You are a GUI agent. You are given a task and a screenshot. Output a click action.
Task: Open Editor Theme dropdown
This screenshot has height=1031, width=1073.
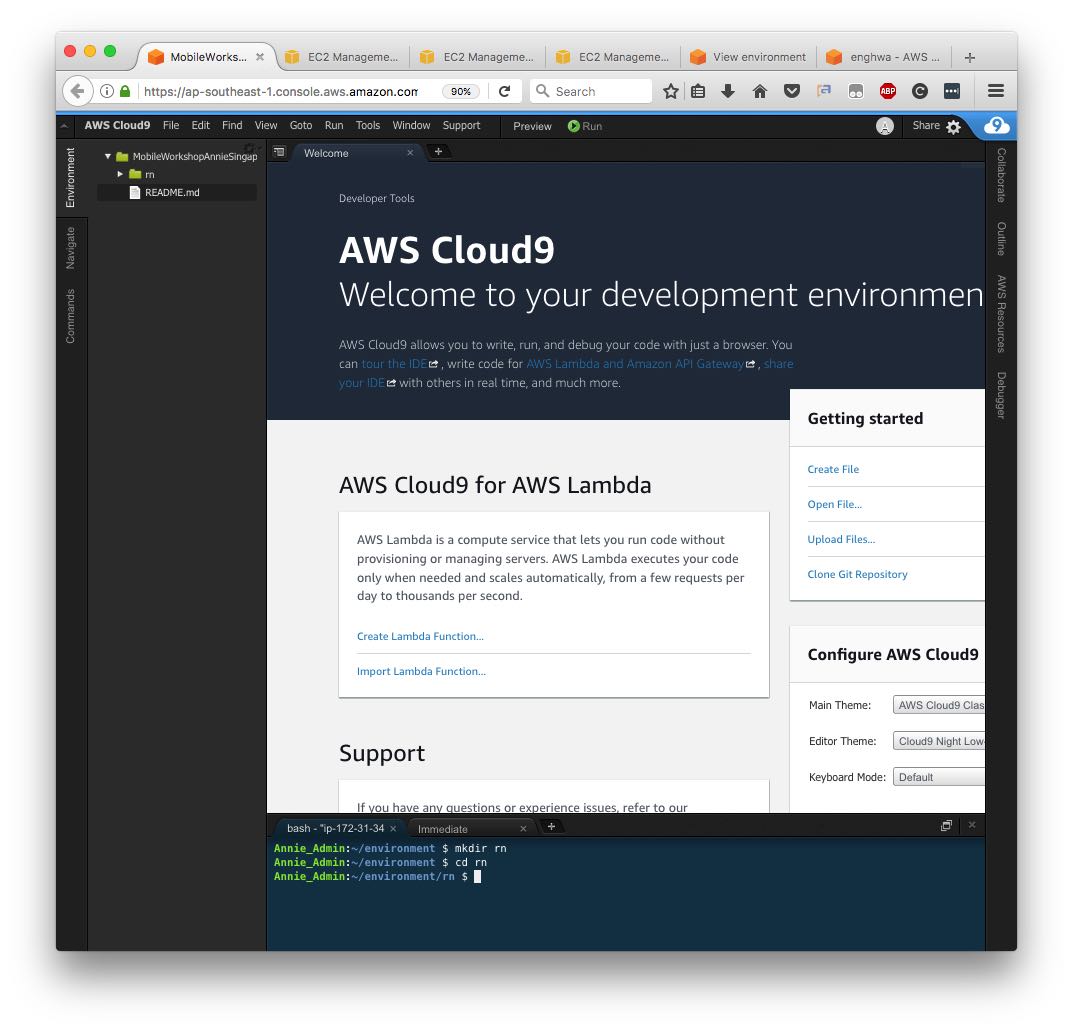click(938, 741)
